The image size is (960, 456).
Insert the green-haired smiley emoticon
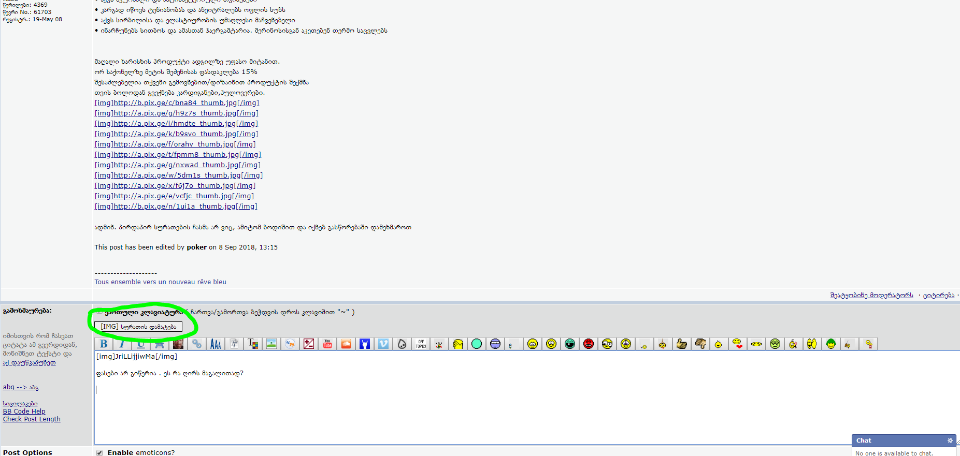pos(830,344)
